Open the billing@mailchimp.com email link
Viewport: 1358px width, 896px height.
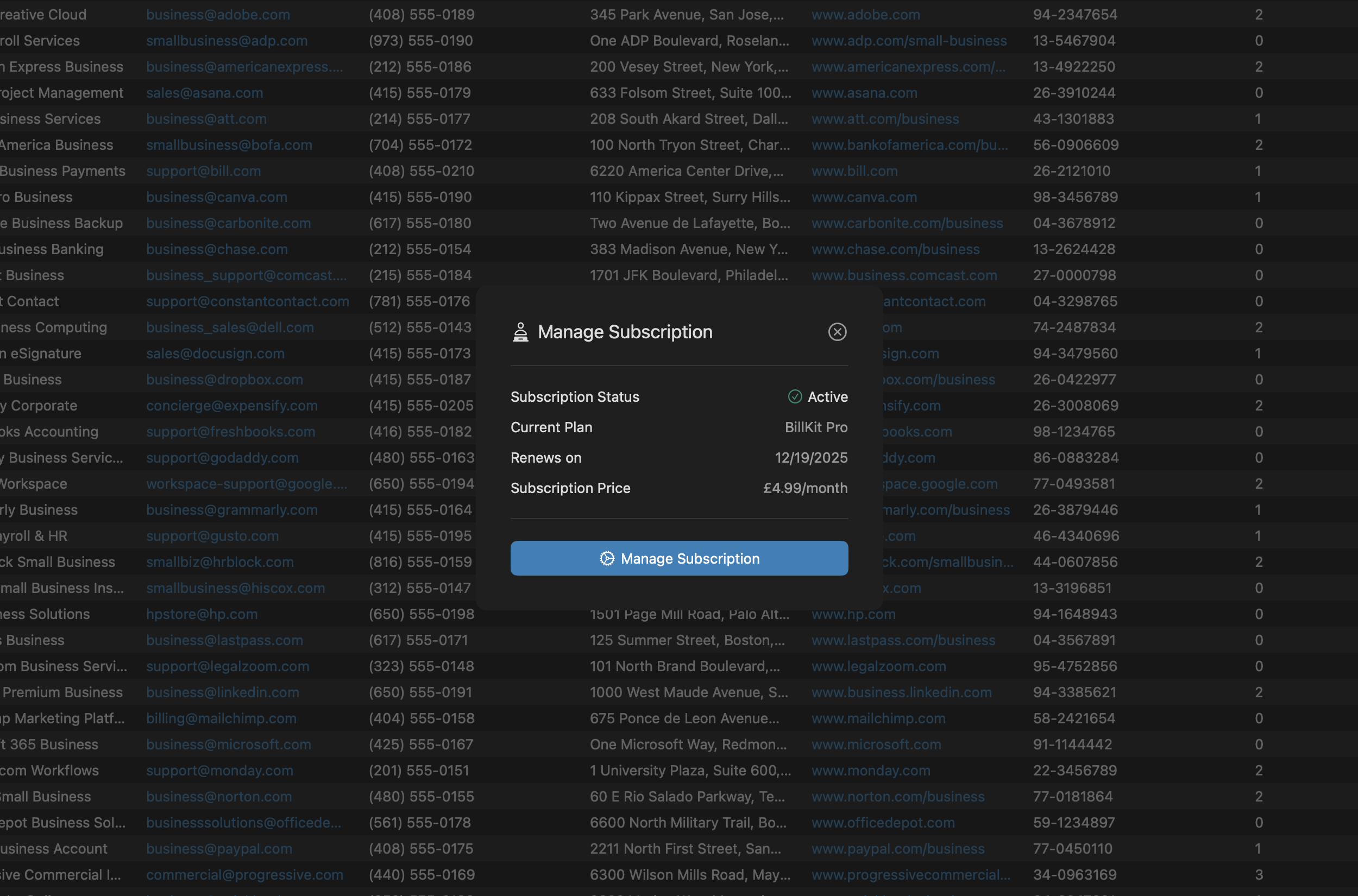pos(221,718)
